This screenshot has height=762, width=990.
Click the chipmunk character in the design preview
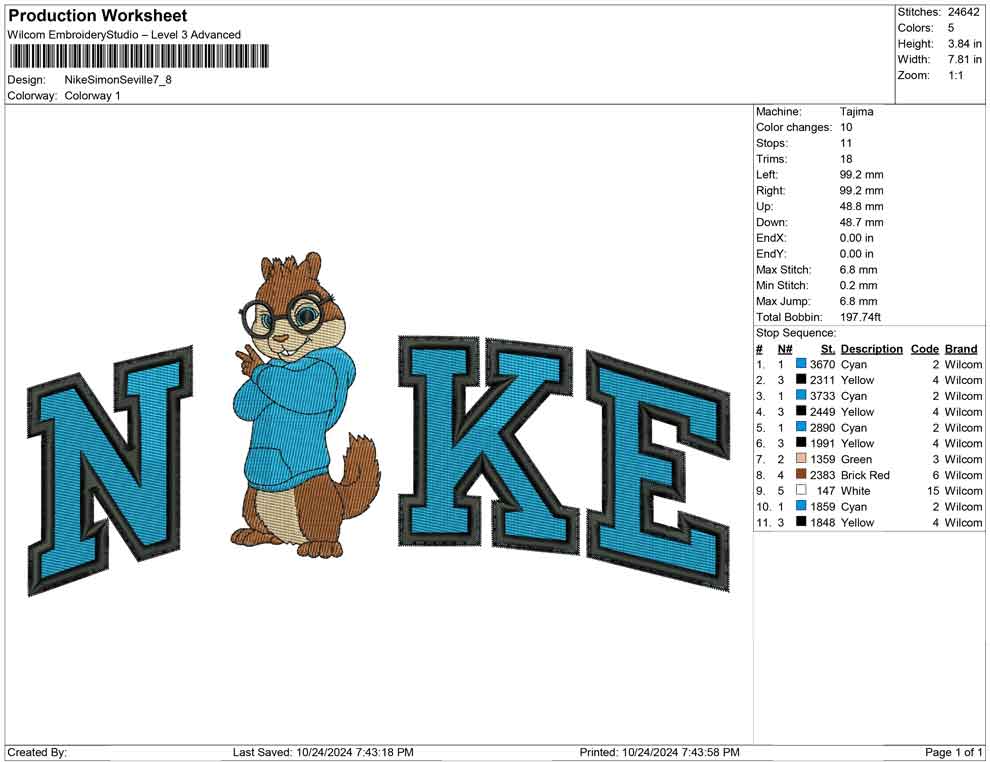(306, 404)
